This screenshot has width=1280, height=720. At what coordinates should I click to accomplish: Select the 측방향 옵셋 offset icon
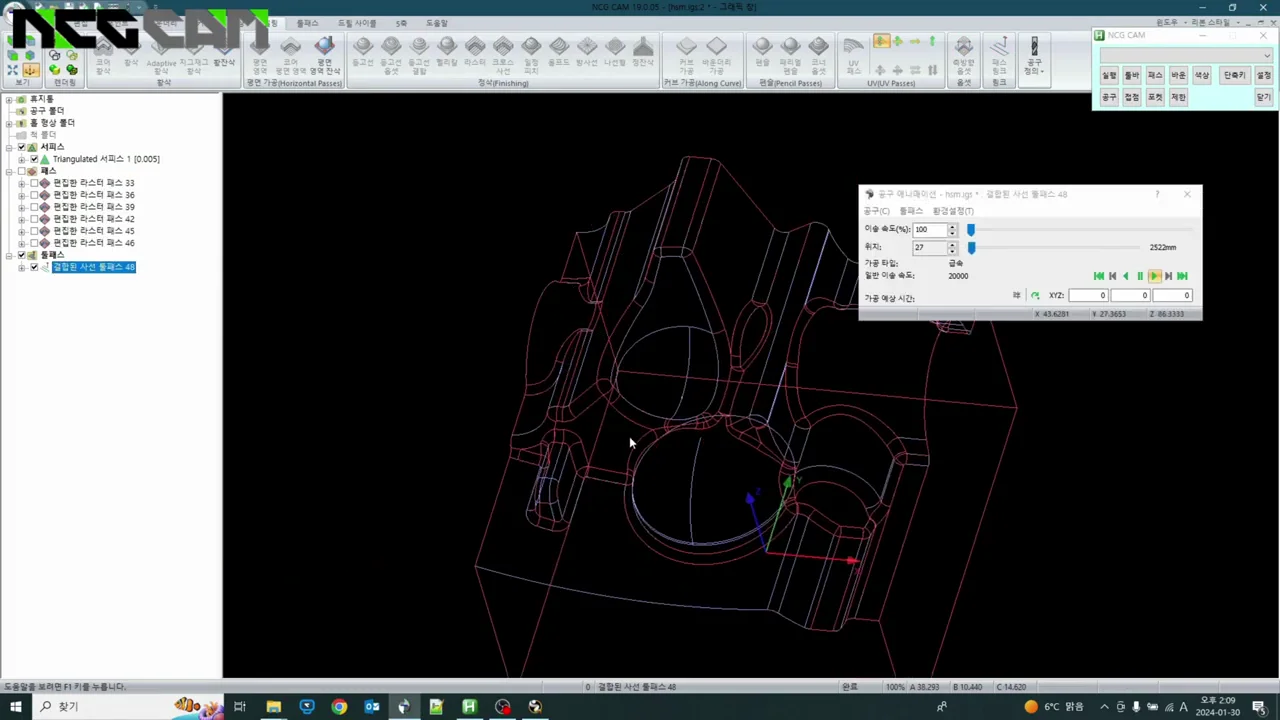(963, 58)
